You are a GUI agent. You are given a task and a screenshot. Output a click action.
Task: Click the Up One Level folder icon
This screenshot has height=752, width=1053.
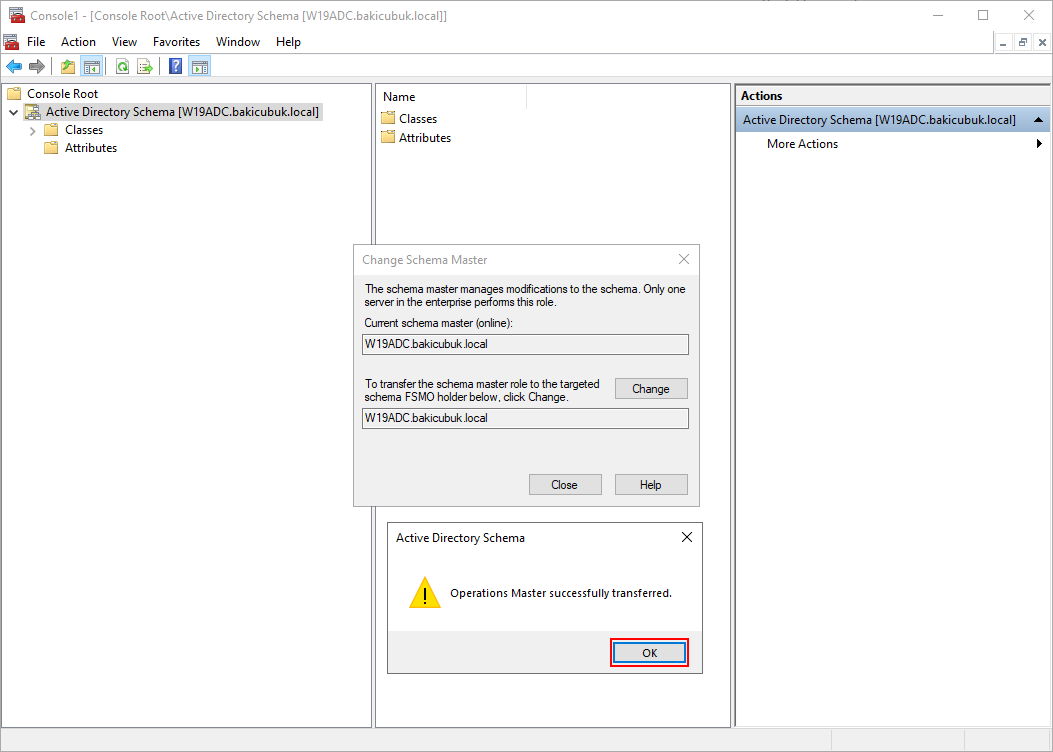(x=68, y=66)
